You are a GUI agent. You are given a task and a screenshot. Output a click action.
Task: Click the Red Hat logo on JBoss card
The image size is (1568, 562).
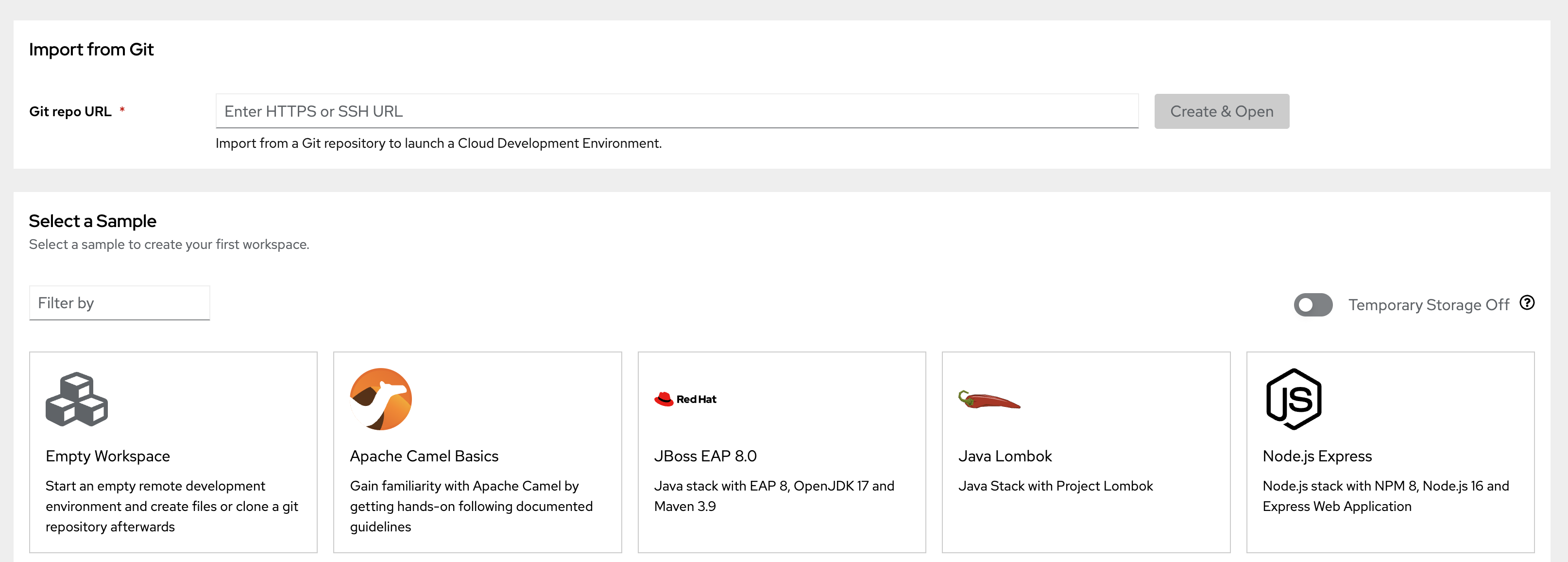(685, 400)
